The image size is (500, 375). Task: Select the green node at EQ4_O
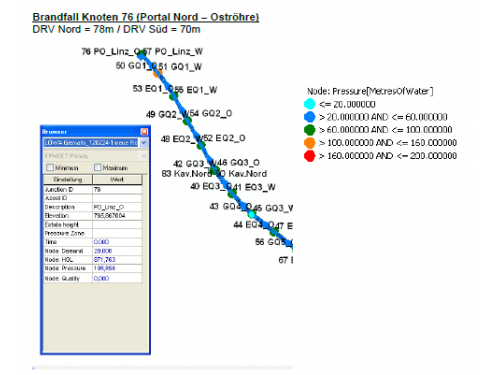274,231
